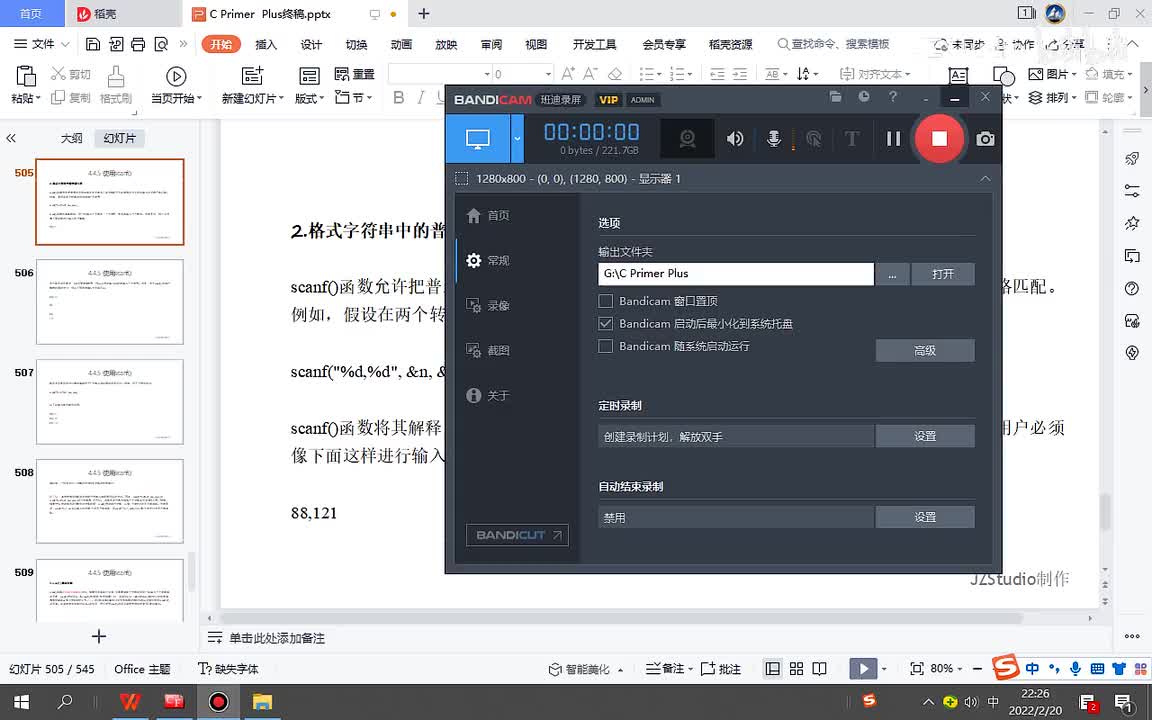The height and width of the screenshot is (720, 1152).
Task: Open the 文件 menu
Action: coord(41,44)
